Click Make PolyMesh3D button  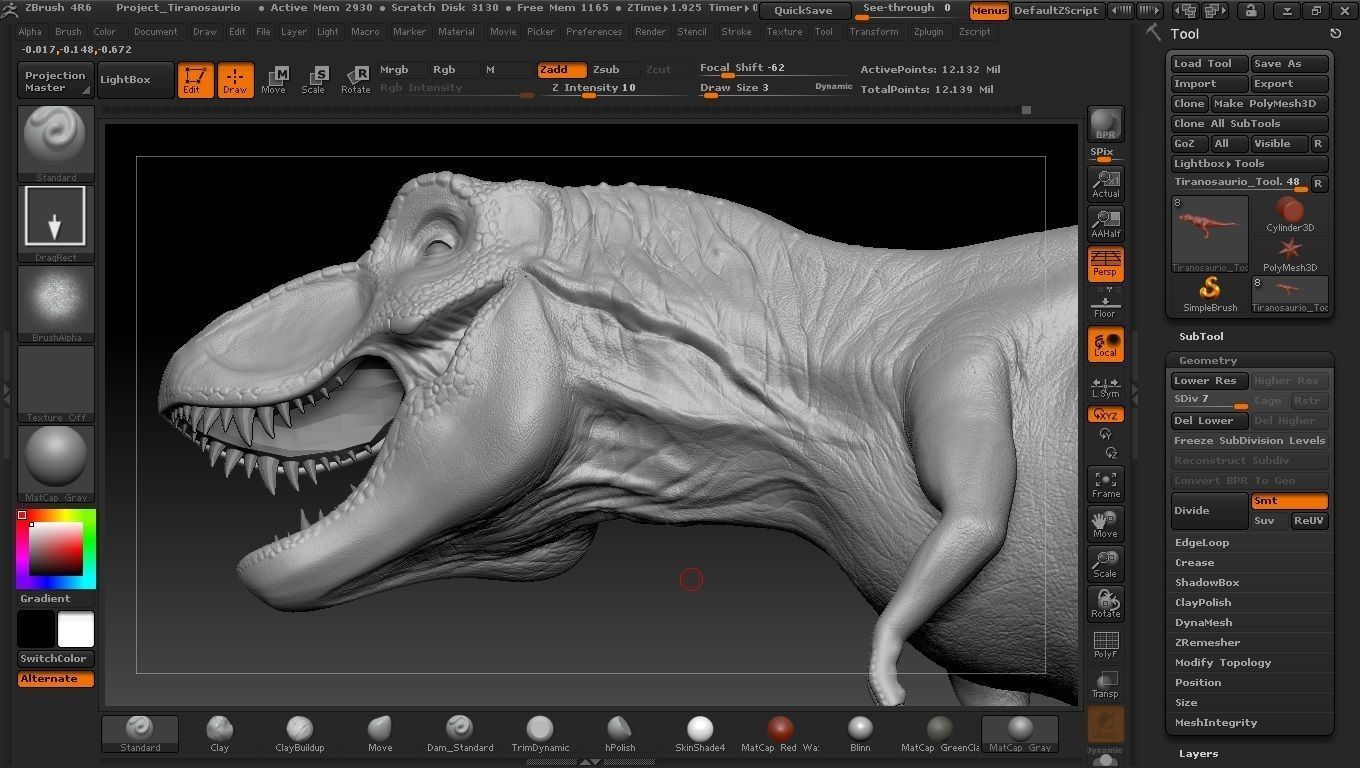pyautogui.click(x=1270, y=104)
